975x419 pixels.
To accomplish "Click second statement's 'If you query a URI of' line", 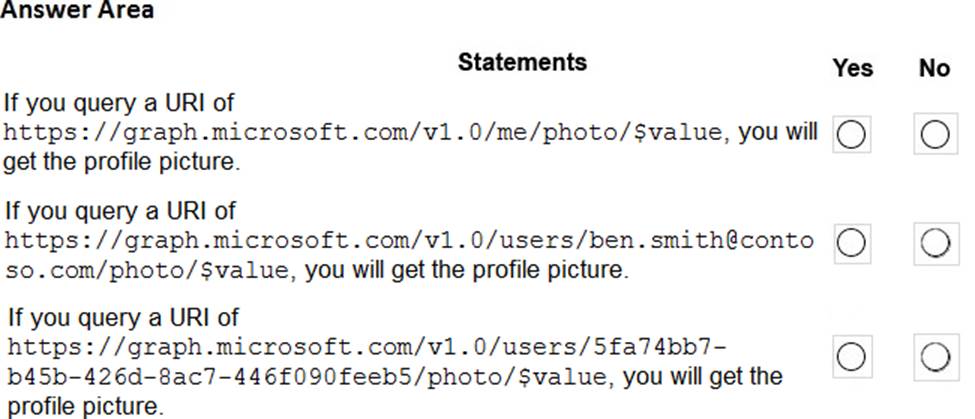I will click(x=120, y=212).
